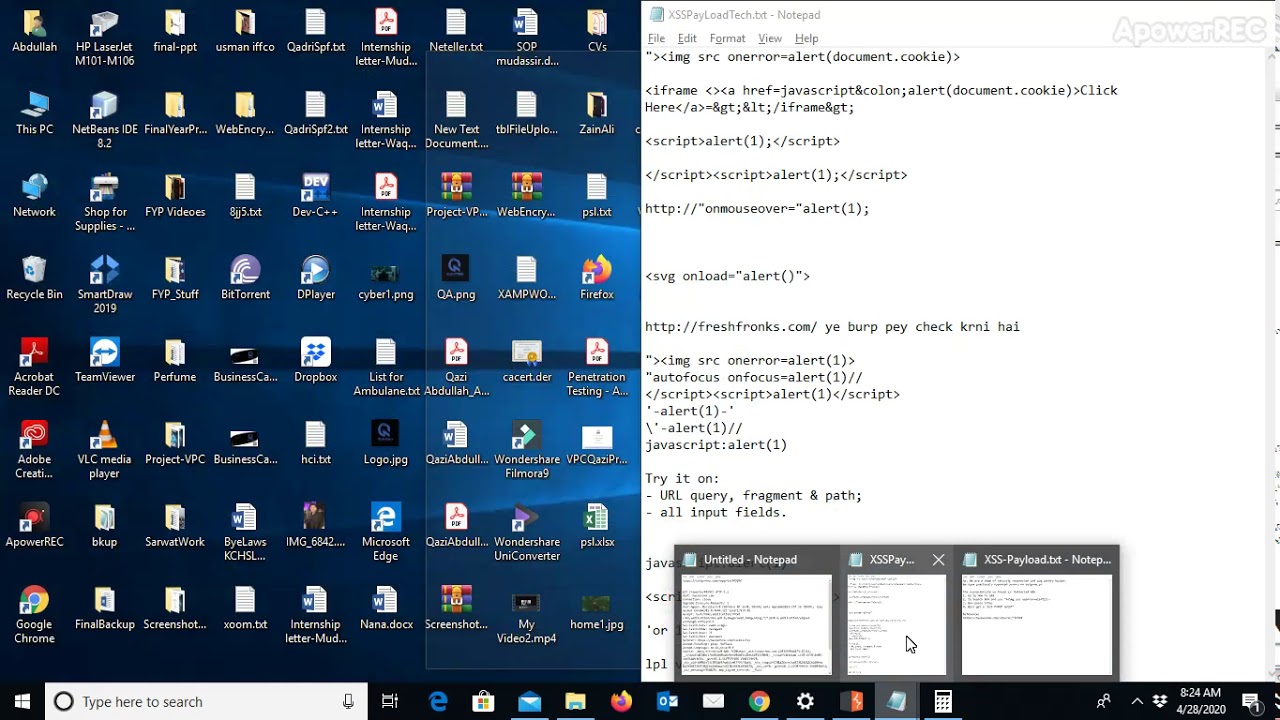This screenshot has height=720, width=1280.
Task: Open the View menu in Notepad
Action: pos(770,38)
